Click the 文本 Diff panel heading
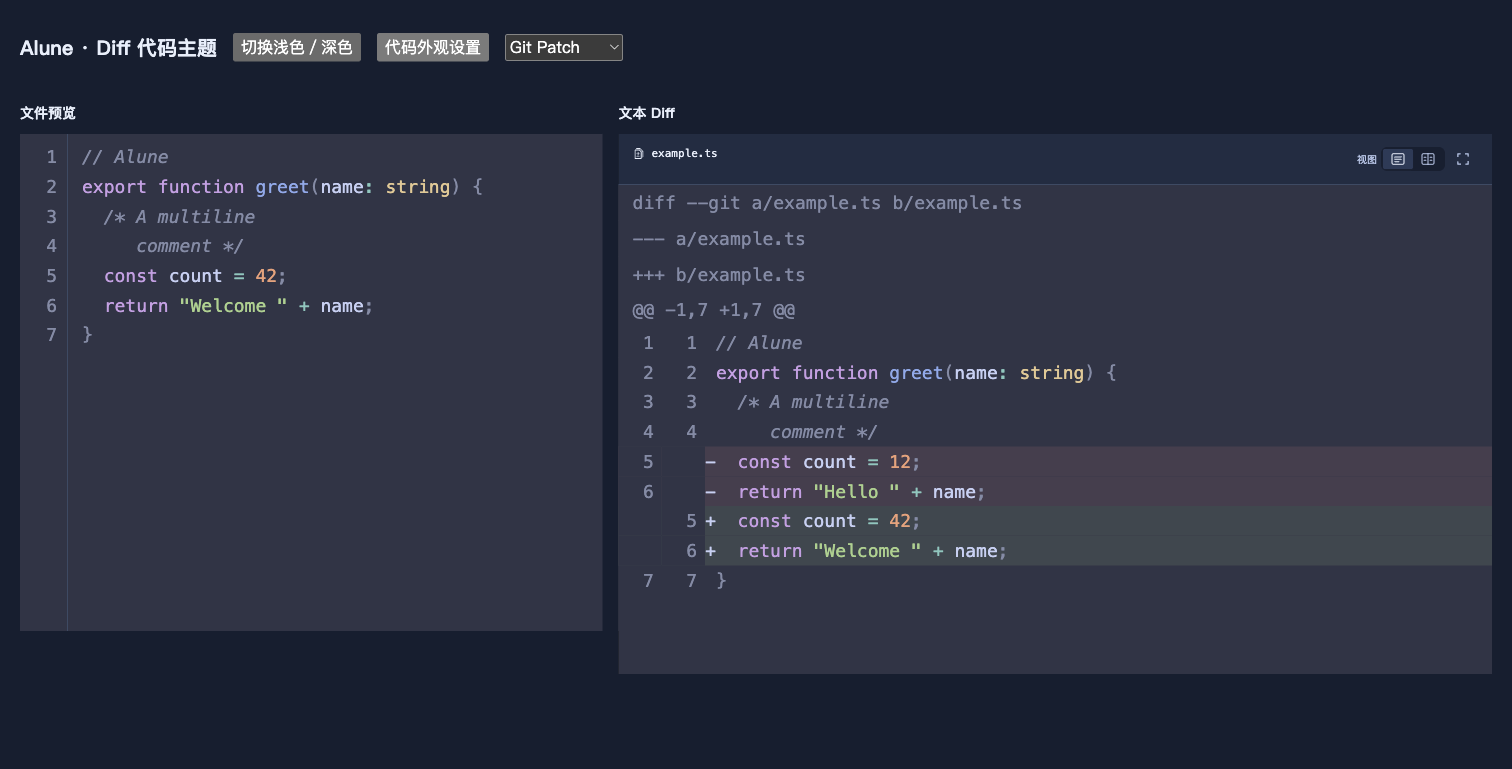Image resolution: width=1512 pixels, height=769 pixels. [x=647, y=113]
